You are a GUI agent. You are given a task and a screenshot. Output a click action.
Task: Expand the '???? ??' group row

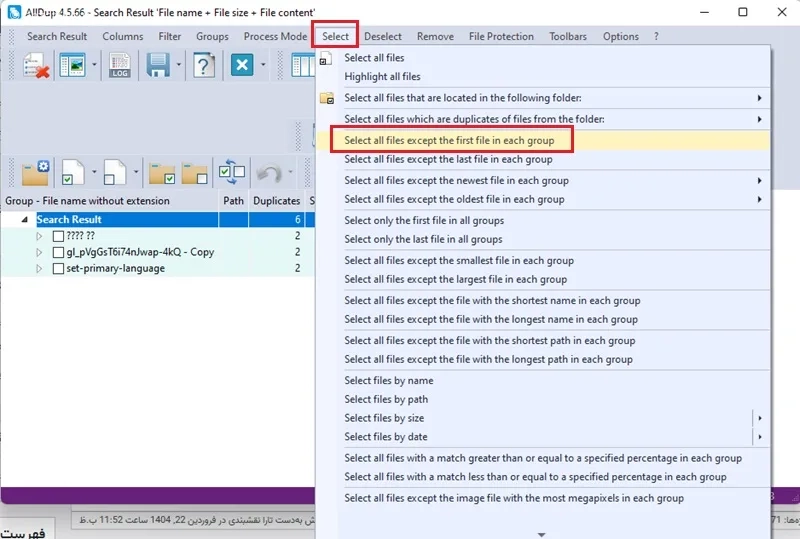[x=39, y=236]
